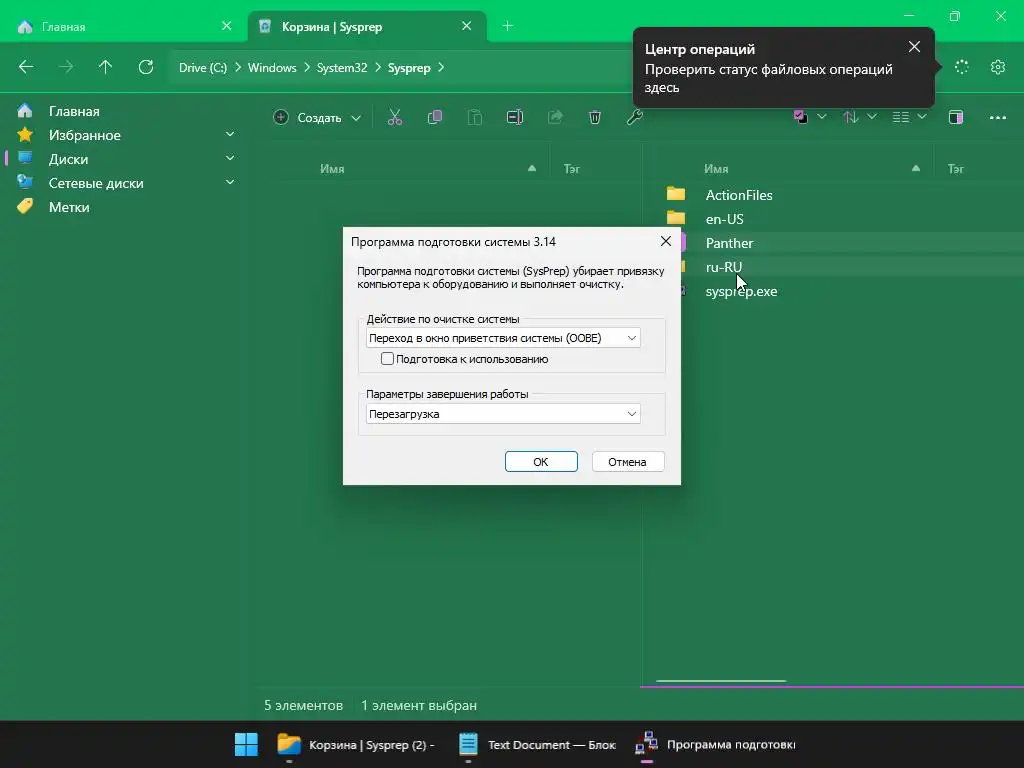Open the Создать dropdown

coord(317,118)
